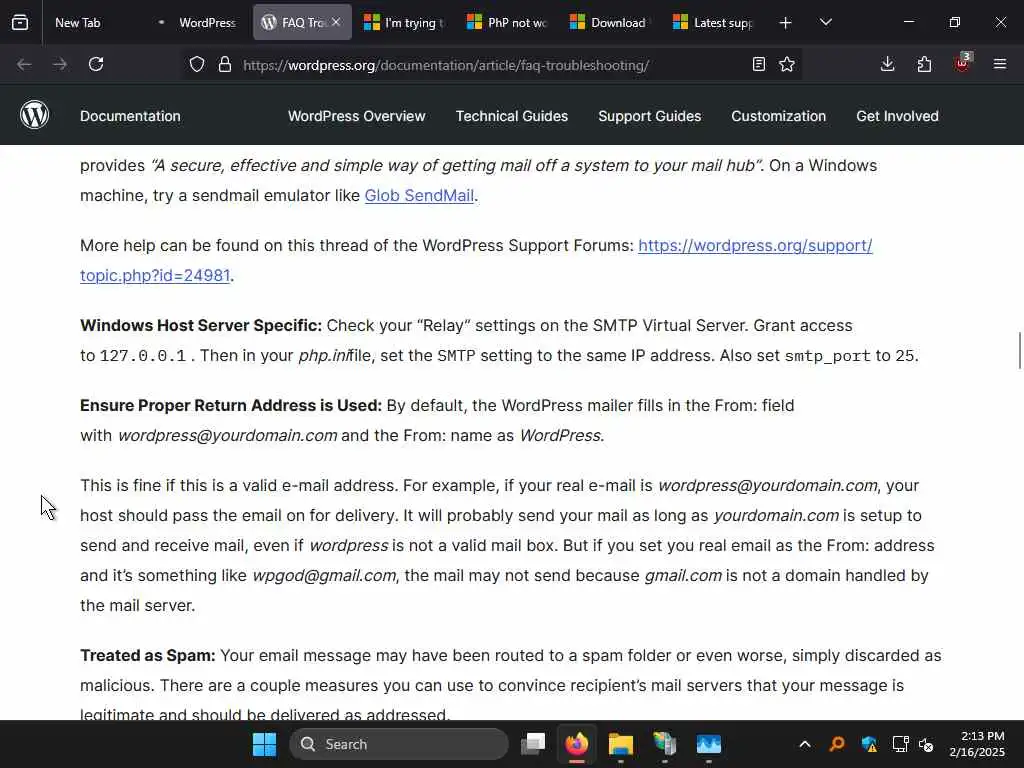This screenshot has height=768, width=1024.
Task: Click the WordPress logo in header
Action: [x=35, y=116]
